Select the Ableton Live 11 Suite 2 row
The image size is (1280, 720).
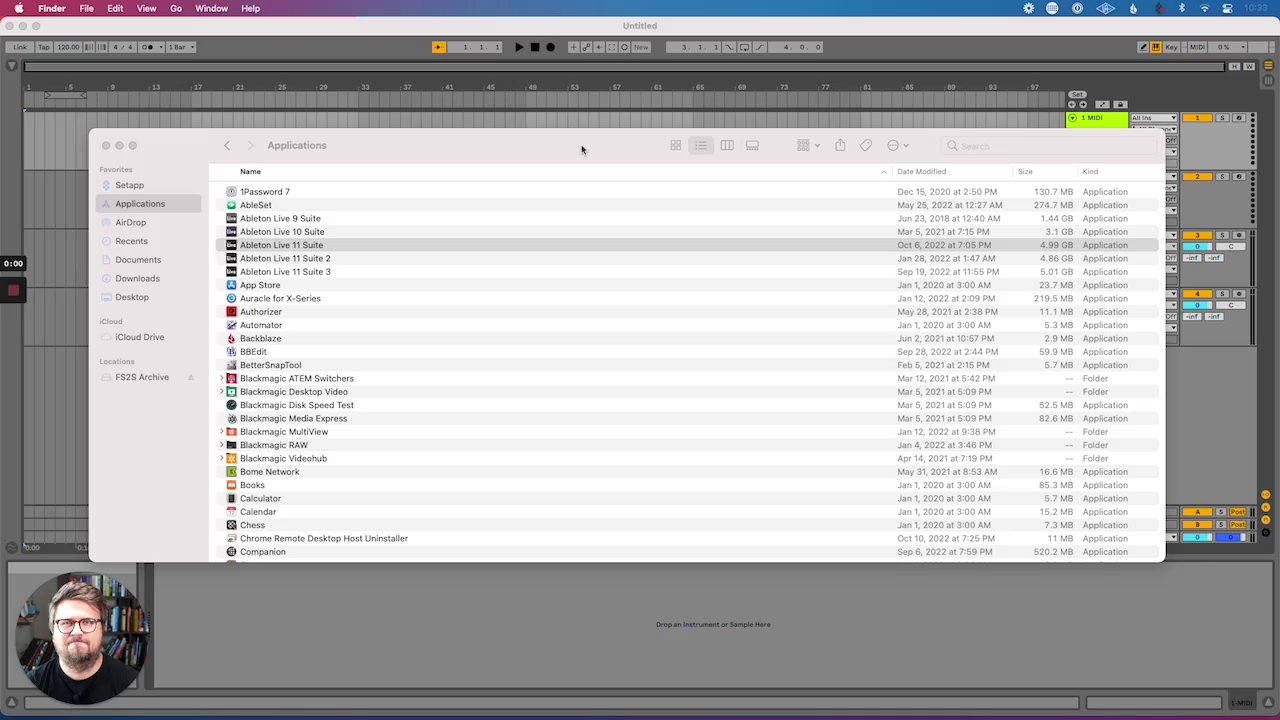687,259
